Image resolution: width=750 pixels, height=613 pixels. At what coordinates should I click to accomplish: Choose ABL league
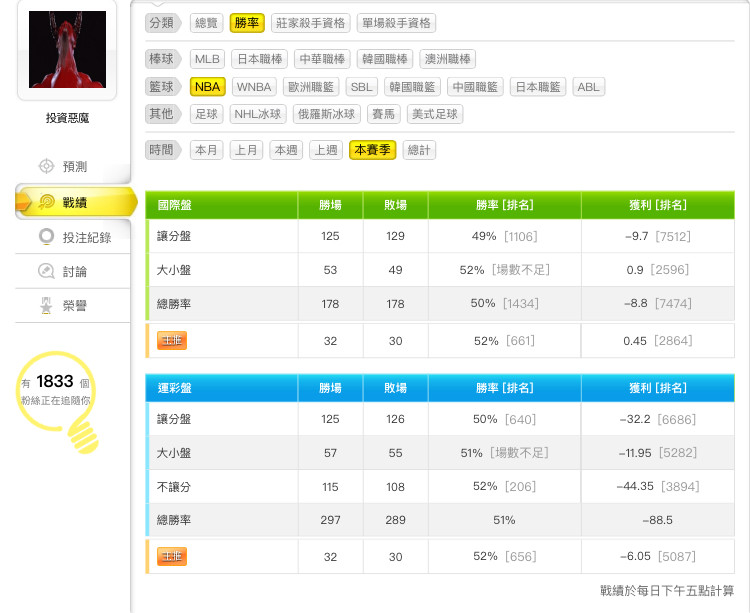tap(588, 87)
